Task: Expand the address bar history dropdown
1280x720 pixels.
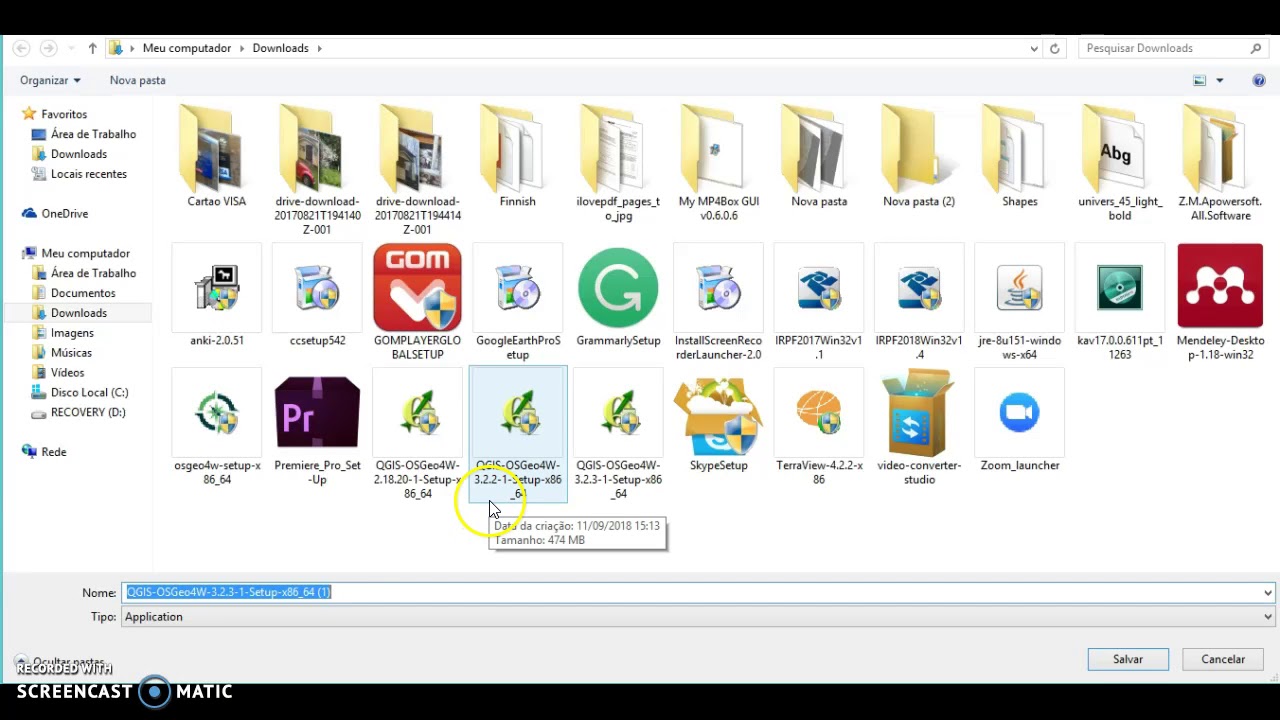Action: (1034, 48)
